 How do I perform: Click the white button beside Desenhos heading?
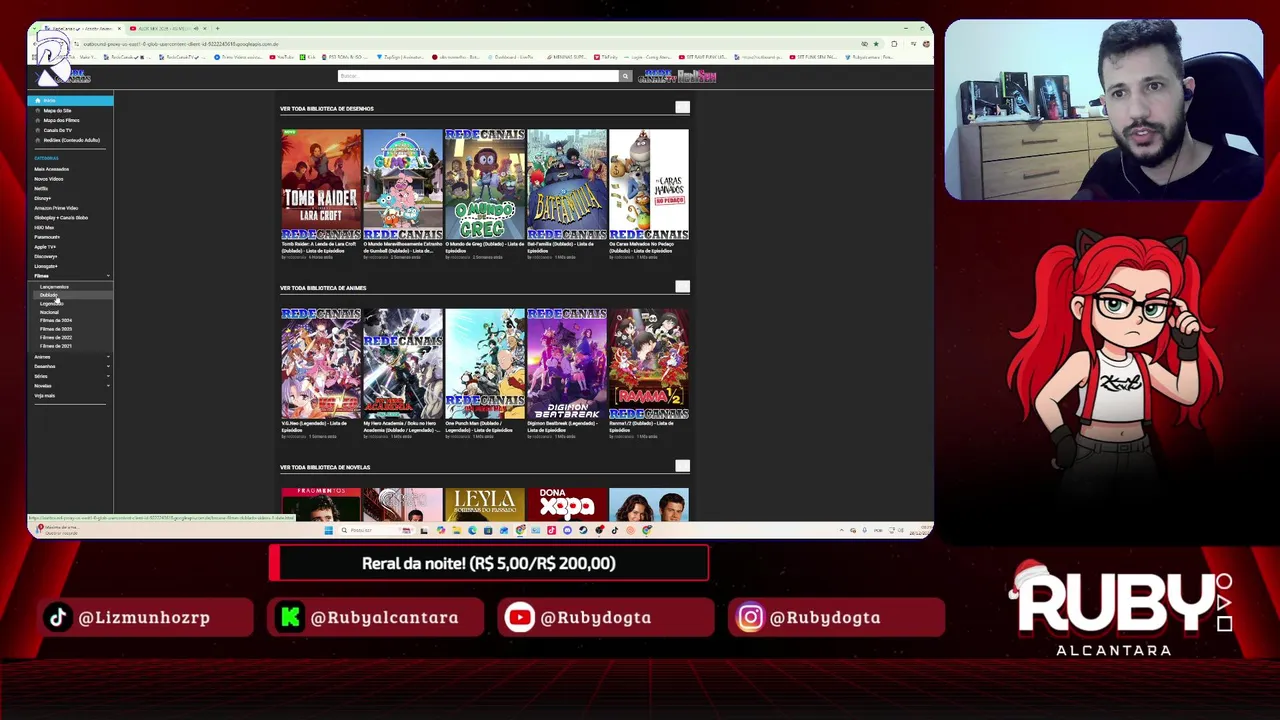(682, 107)
